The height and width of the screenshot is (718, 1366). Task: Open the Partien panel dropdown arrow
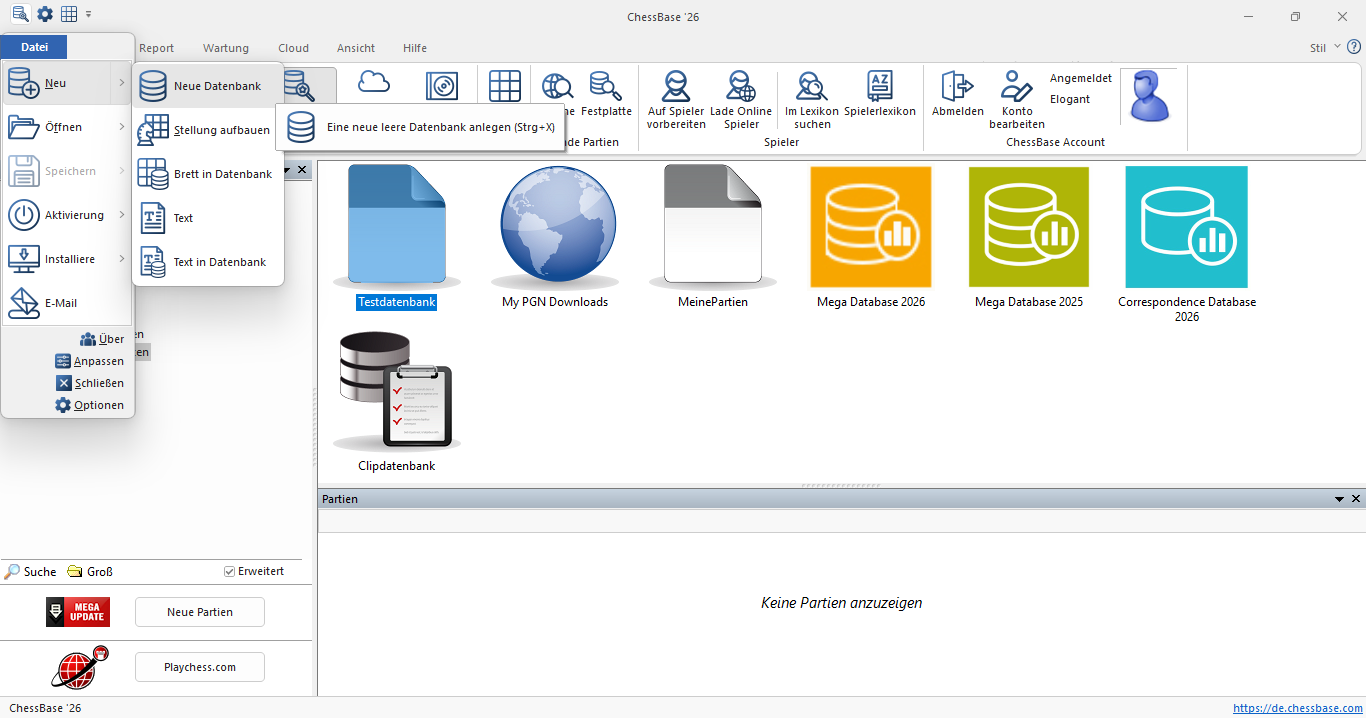[1339, 499]
